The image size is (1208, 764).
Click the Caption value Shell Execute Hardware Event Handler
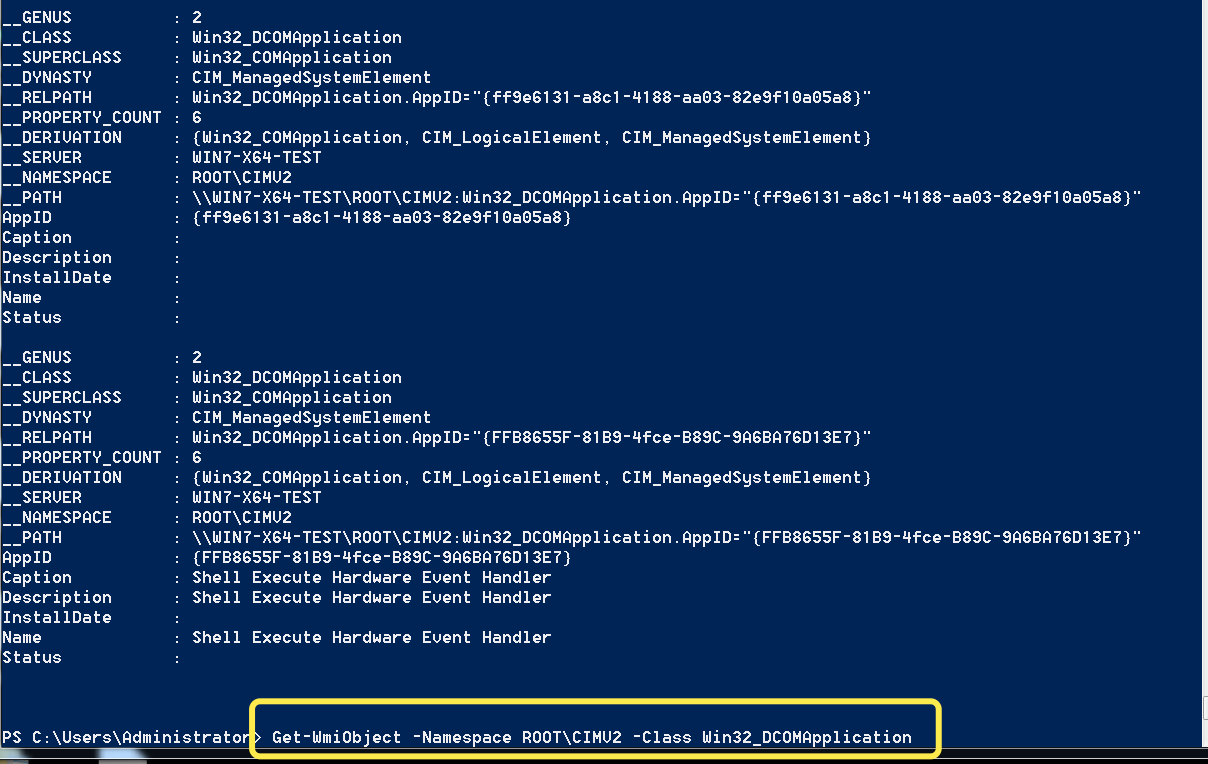(x=371, y=577)
